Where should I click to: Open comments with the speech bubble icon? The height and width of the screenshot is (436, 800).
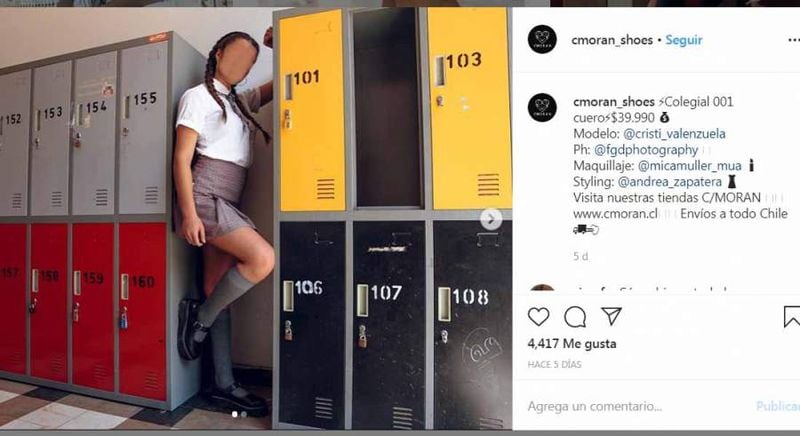click(575, 317)
